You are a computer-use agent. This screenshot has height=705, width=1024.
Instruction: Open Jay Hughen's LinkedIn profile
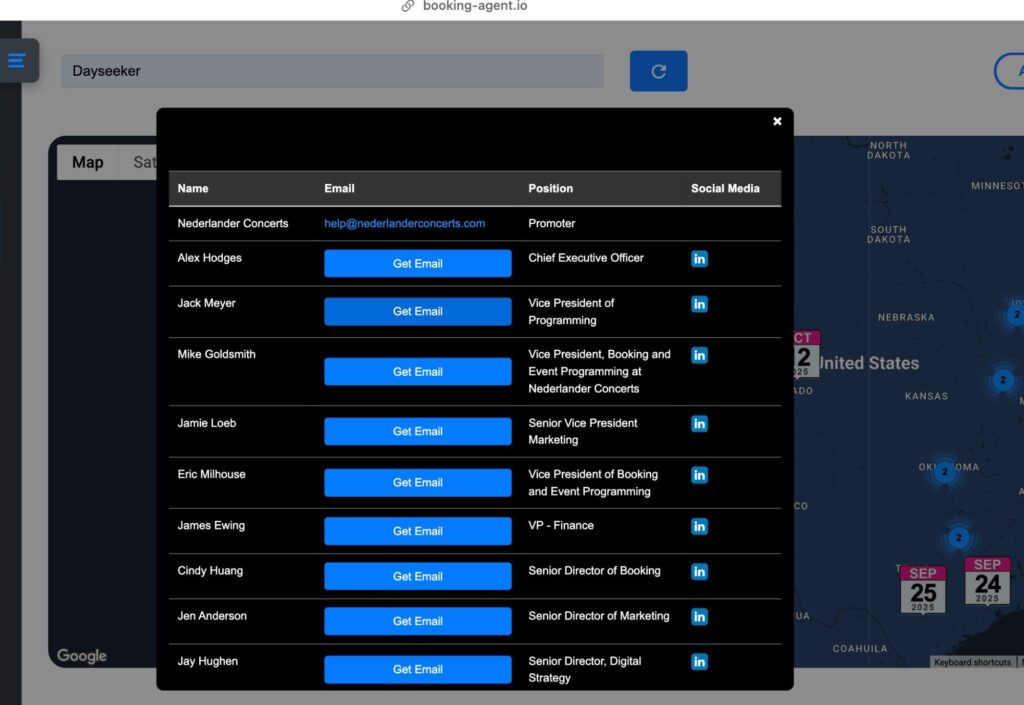pos(699,661)
